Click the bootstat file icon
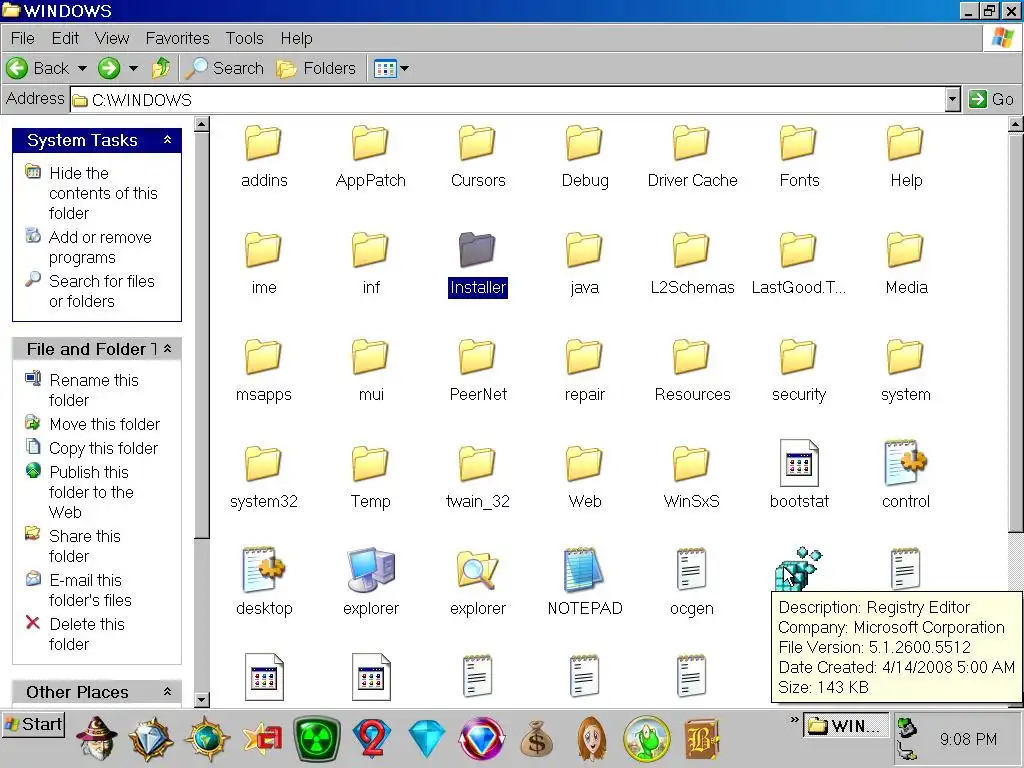 pos(799,463)
